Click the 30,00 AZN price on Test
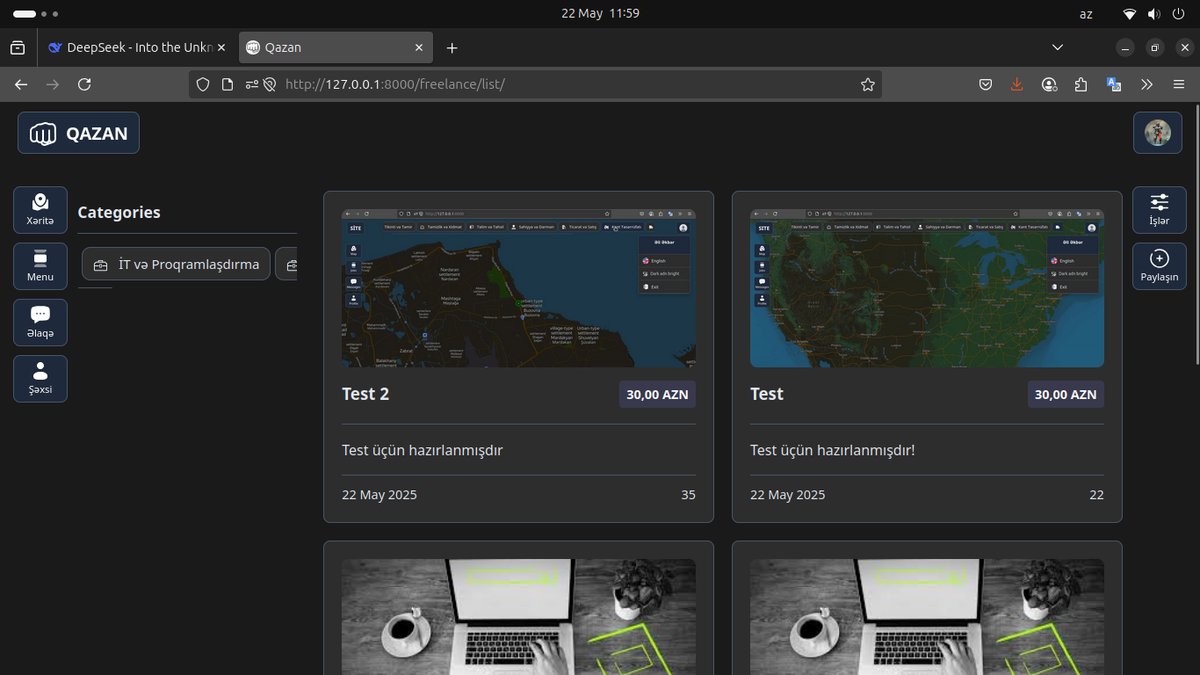The width and height of the screenshot is (1200, 675). tap(1065, 394)
